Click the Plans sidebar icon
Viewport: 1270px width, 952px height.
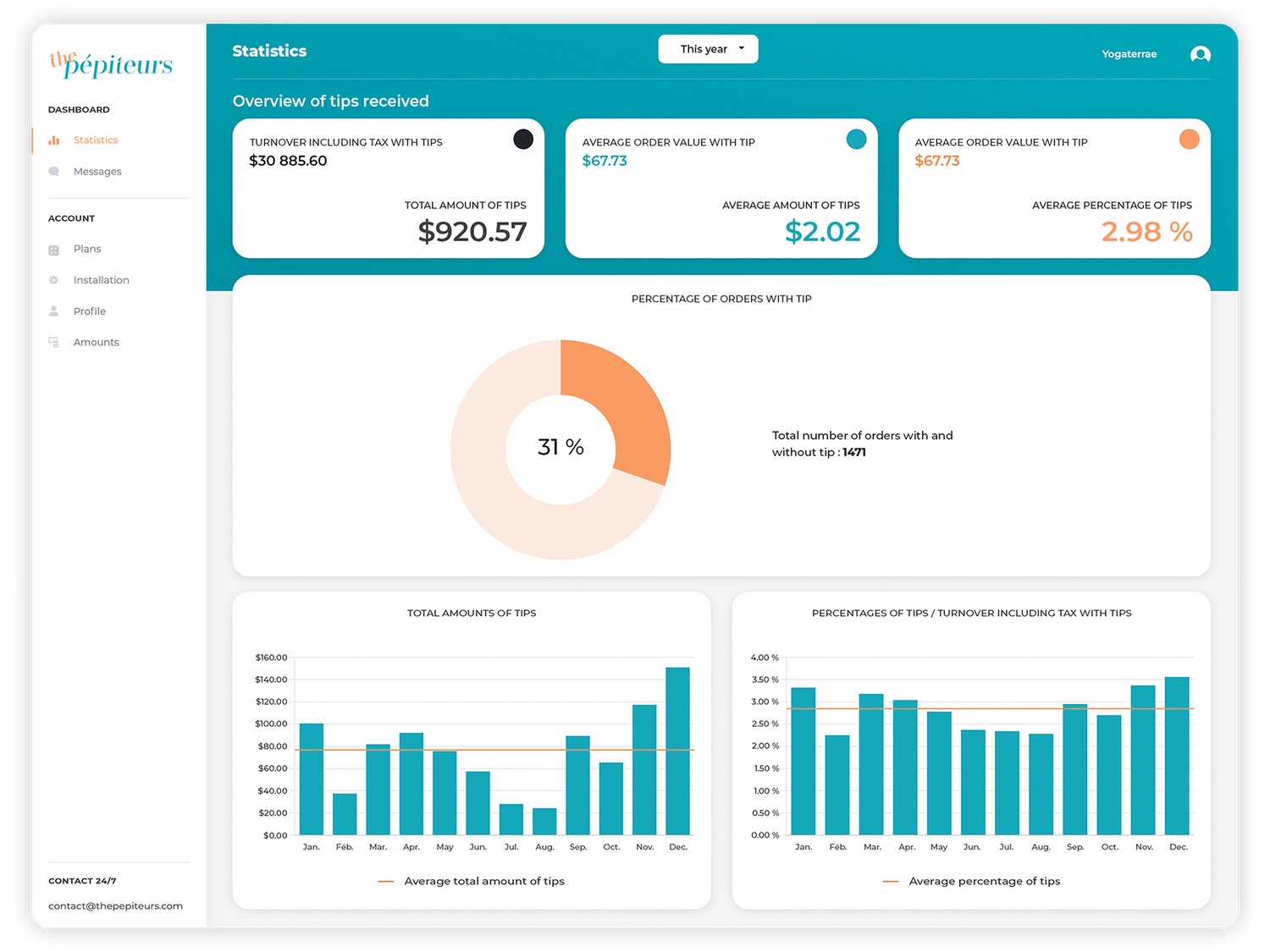[x=54, y=250]
